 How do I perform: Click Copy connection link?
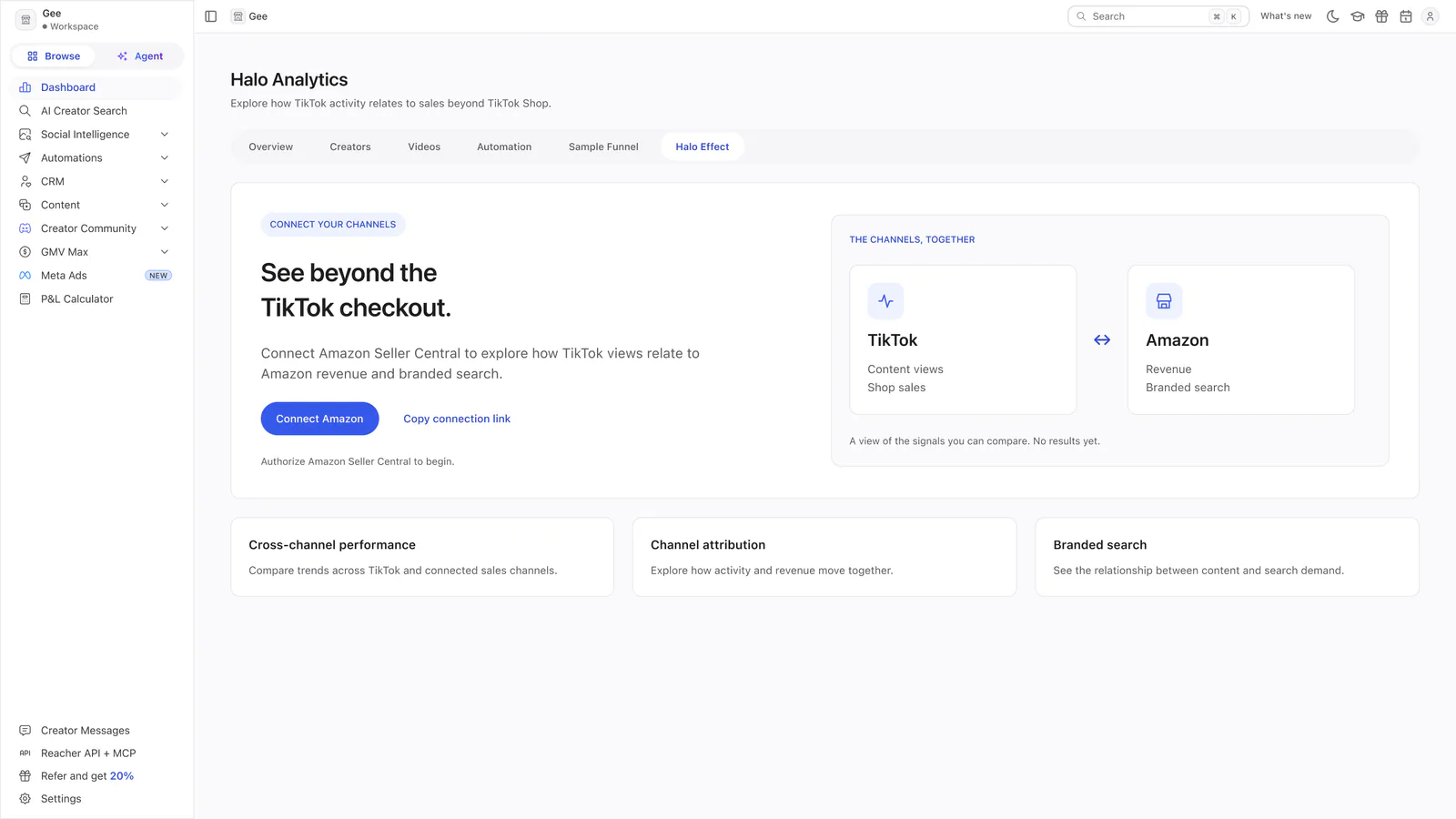tap(457, 419)
